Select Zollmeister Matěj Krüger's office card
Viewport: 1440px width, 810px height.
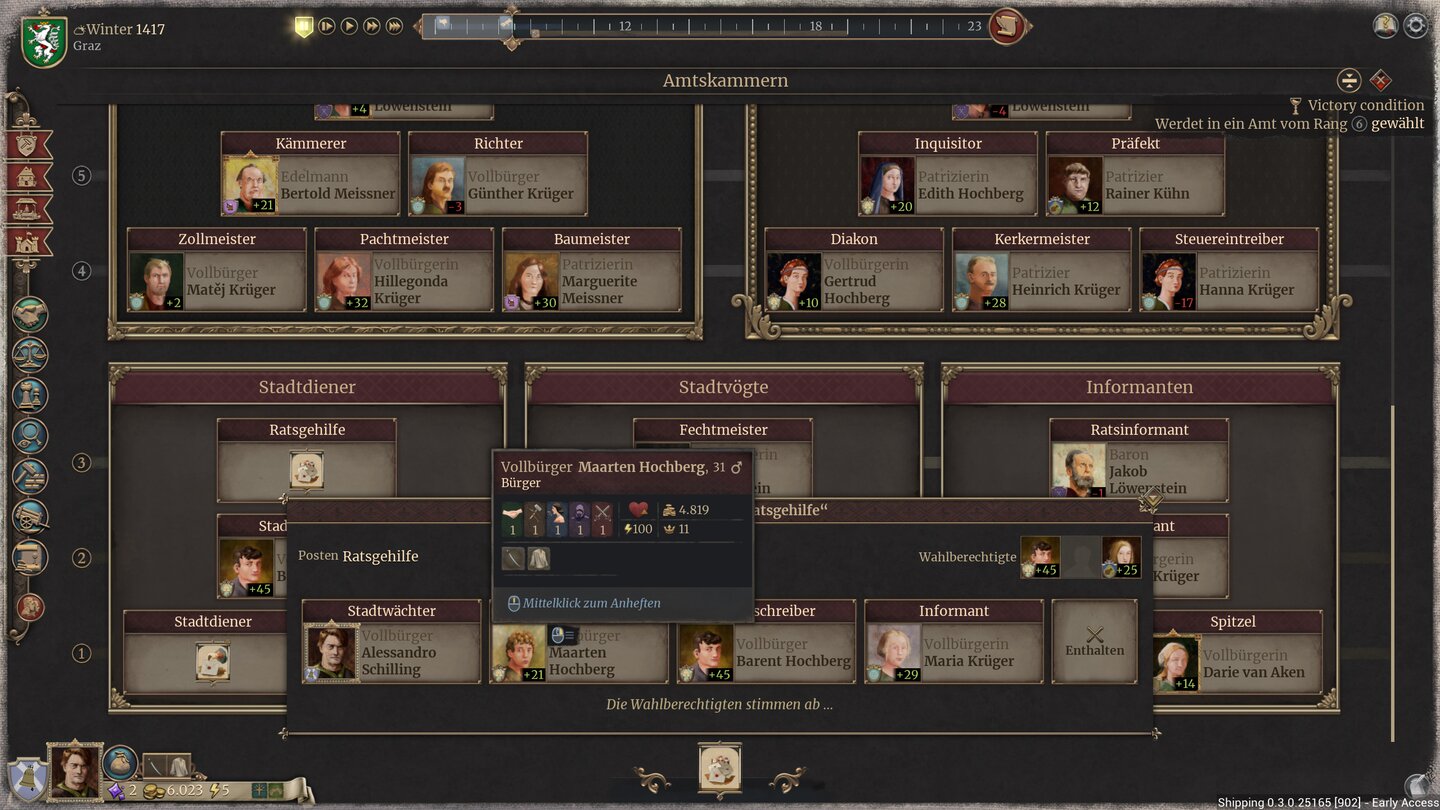click(x=216, y=270)
